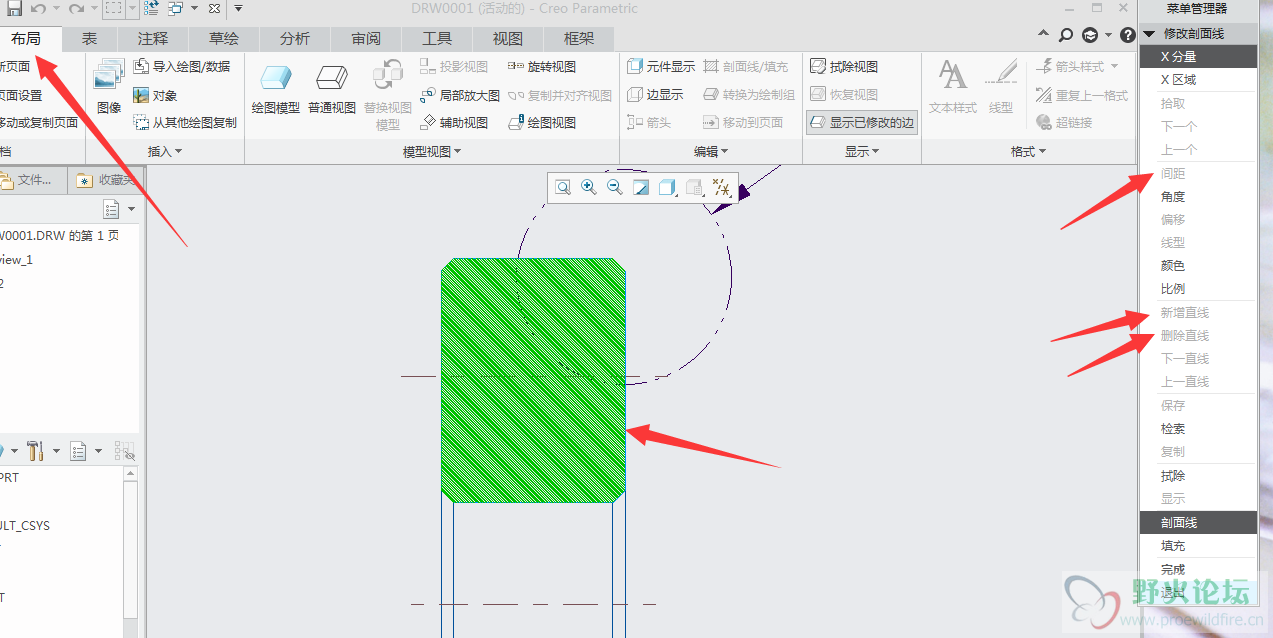Open the 视图 ribbon tab
This screenshot has width=1273, height=638.
[x=508, y=39]
